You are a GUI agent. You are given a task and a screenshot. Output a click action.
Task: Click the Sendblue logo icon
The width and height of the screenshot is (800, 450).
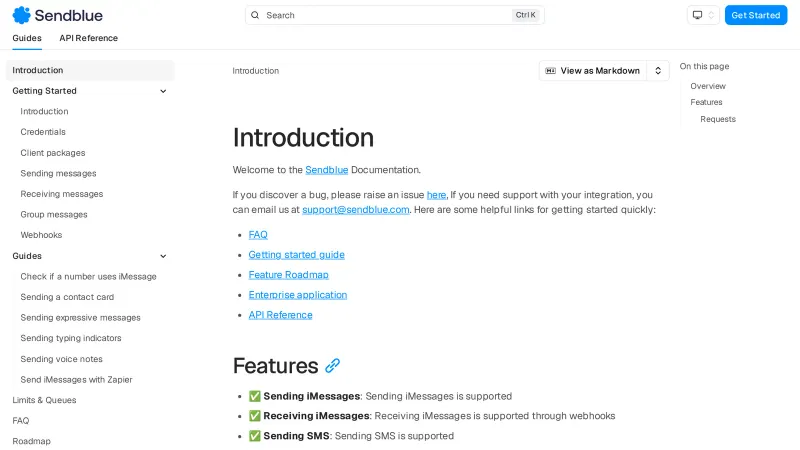21,15
